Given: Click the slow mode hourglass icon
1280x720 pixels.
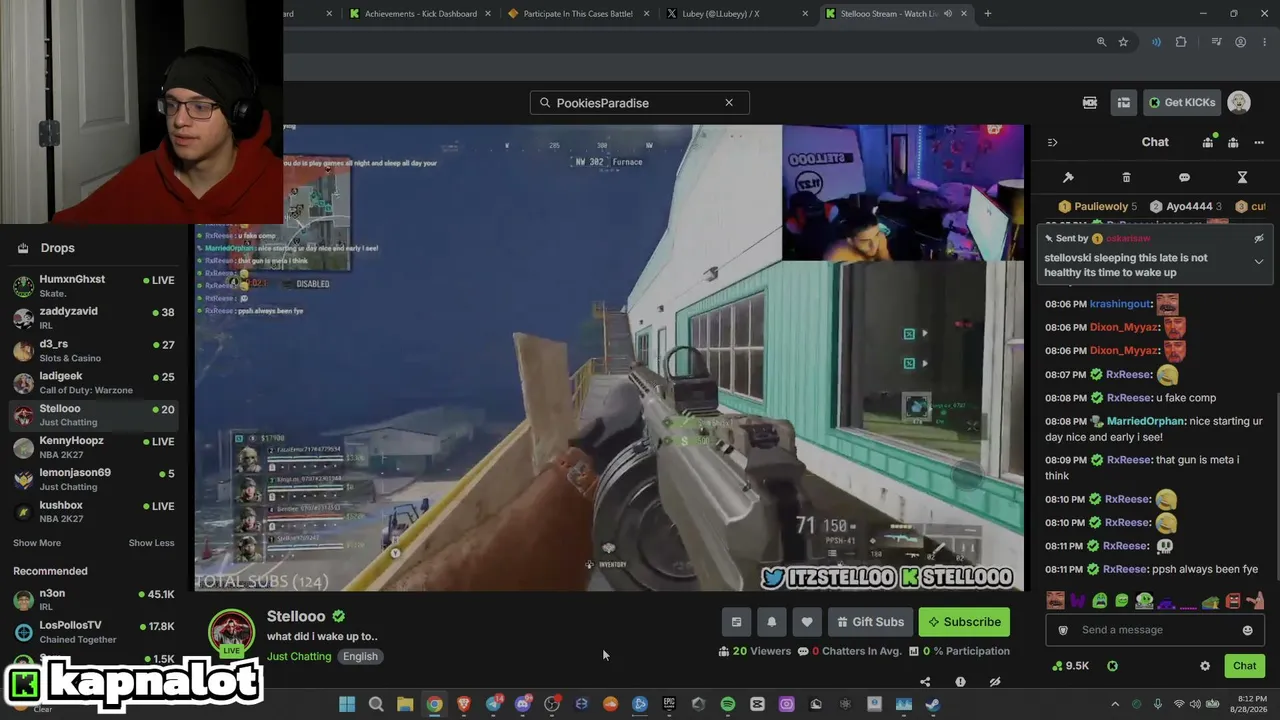Looking at the screenshot, I should (x=1242, y=177).
